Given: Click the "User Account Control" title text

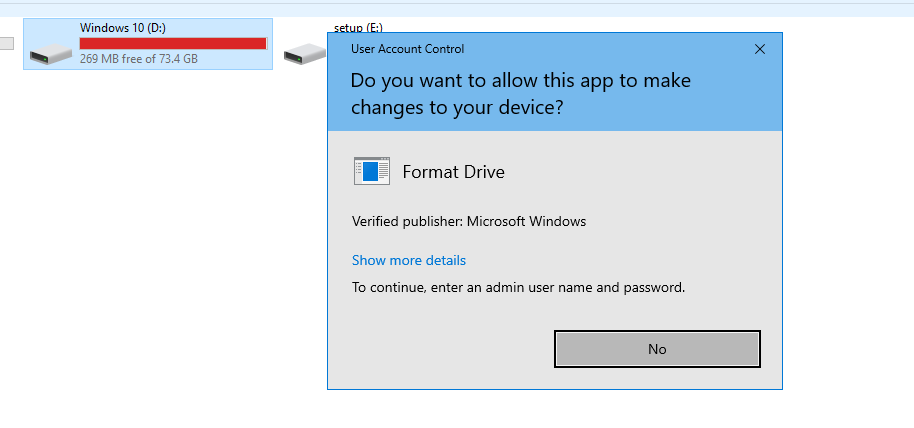Looking at the screenshot, I should point(407,49).
